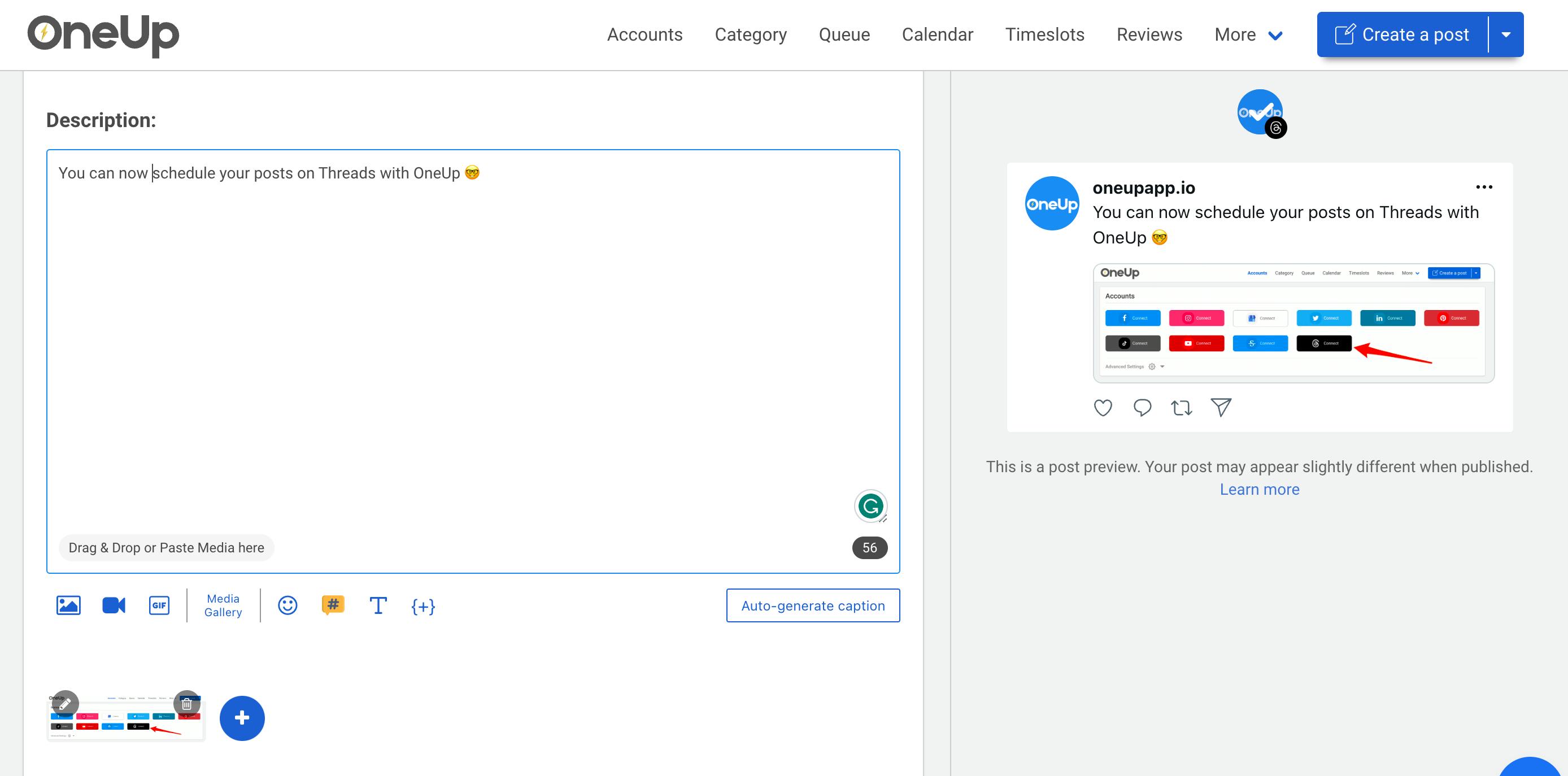This screenshot has height=776, width=1568.
Task: Add more media with the plus button
Action: 242,718
